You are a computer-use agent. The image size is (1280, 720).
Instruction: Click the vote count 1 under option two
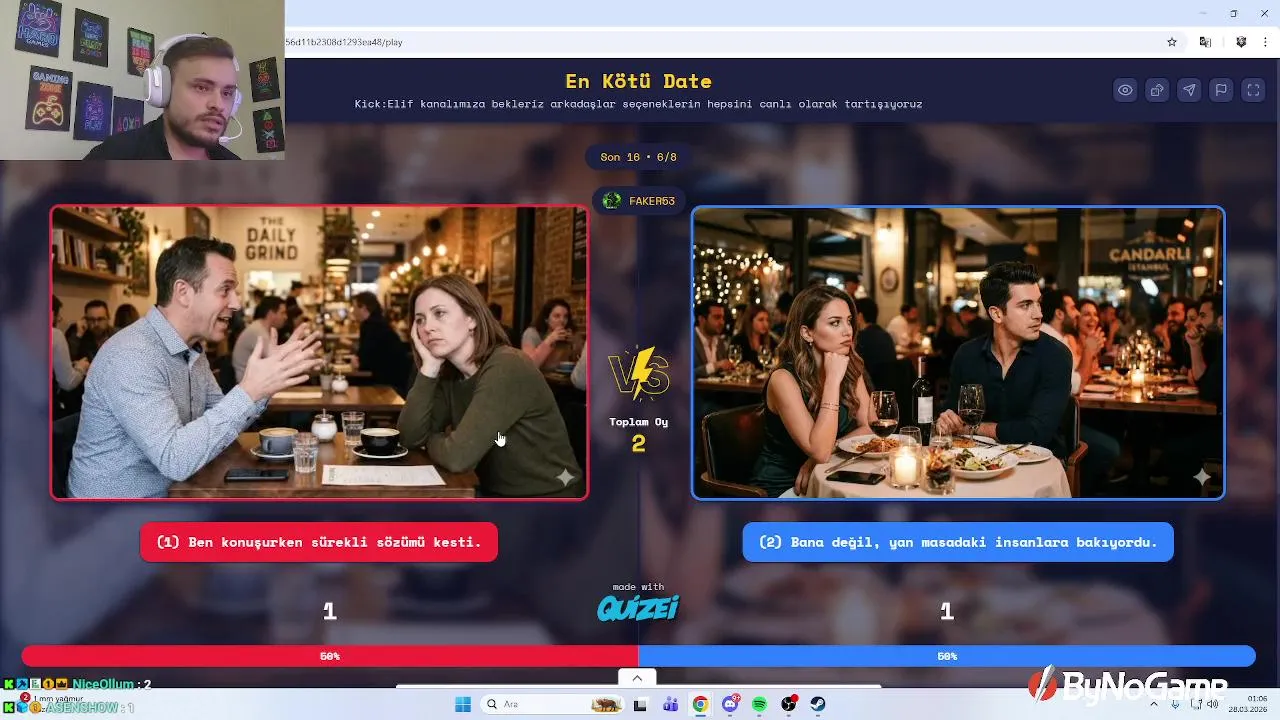tap(946, 611)
